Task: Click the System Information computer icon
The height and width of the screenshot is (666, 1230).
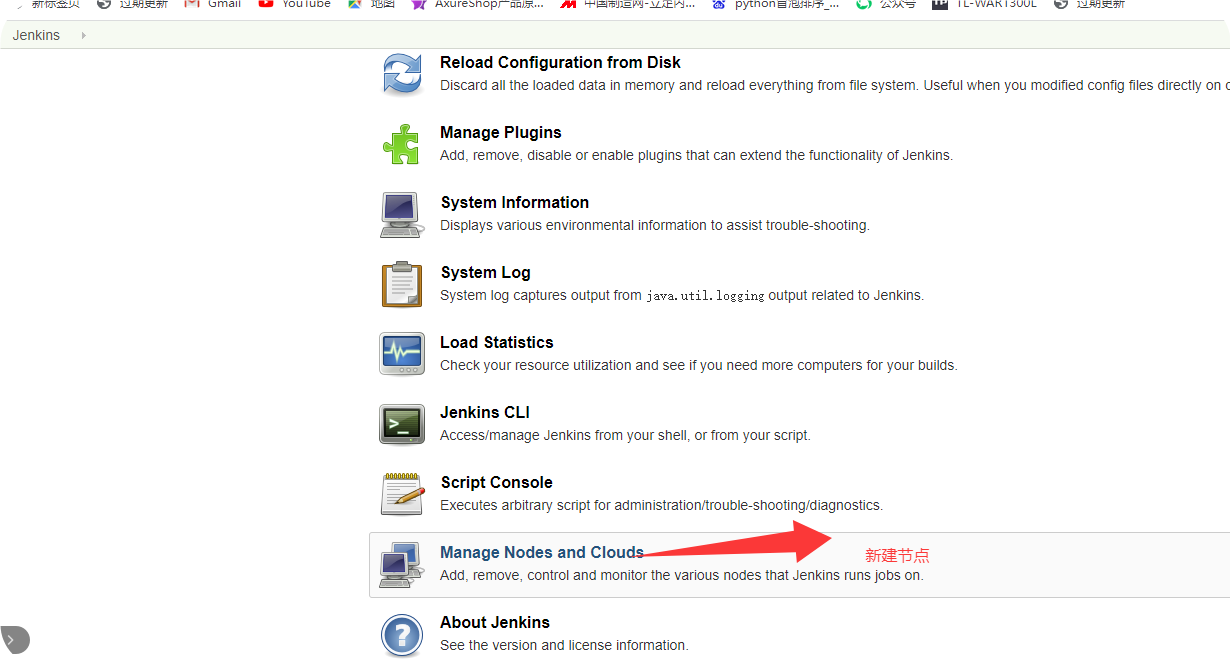Action: click(402, 214)
